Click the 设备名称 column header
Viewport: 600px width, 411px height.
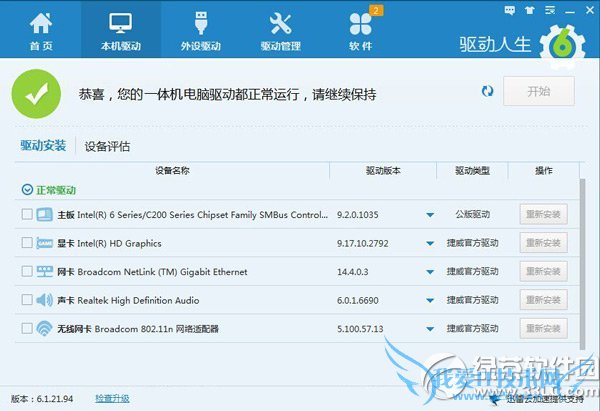pyautogui.click(x=172, y=171)
